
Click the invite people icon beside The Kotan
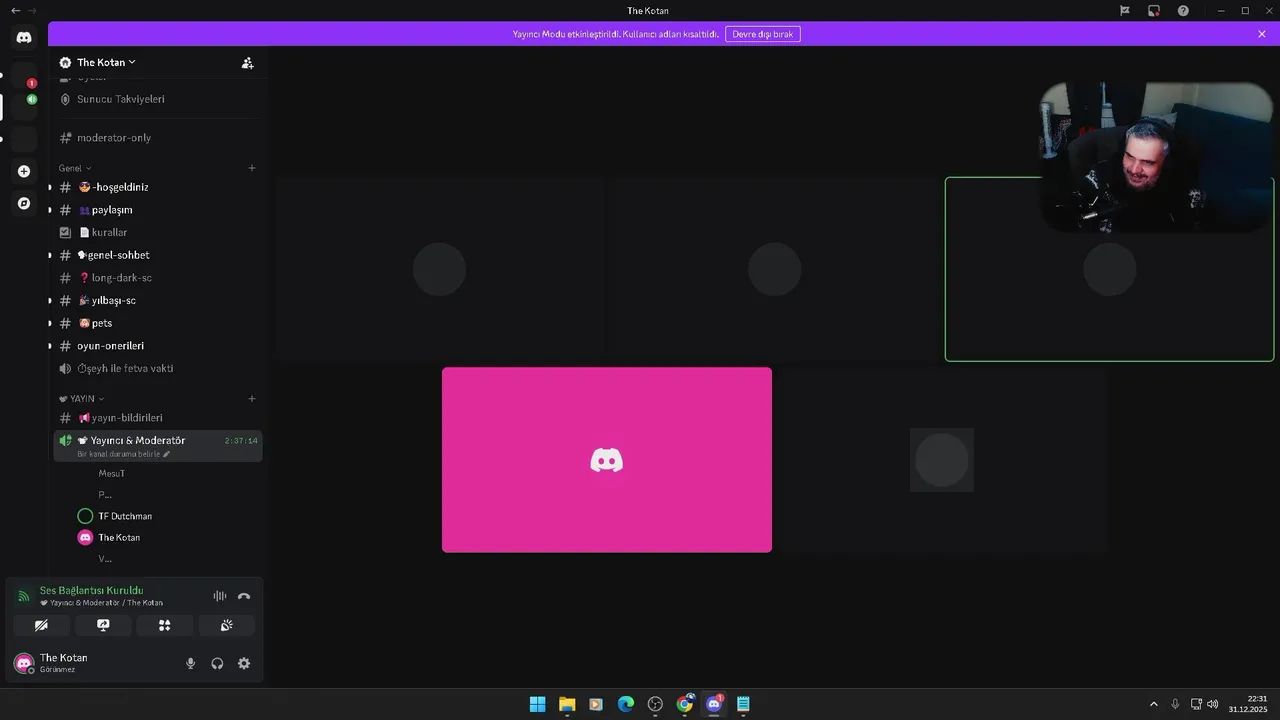(x=247, y=62)
